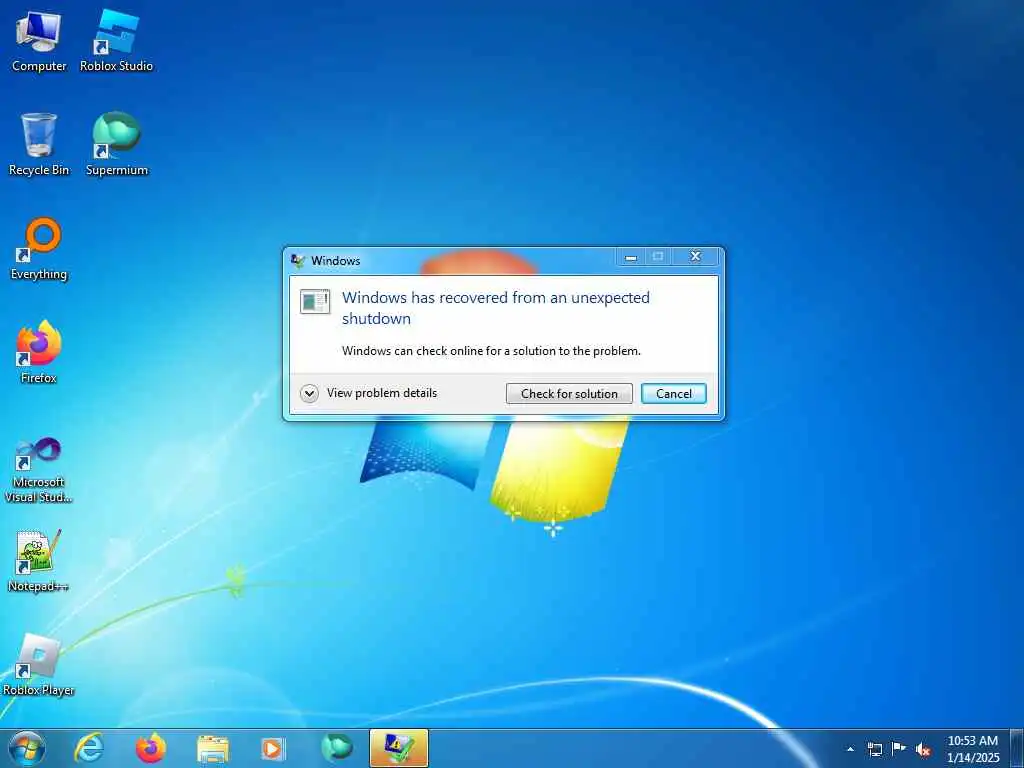The width and height of the screenshot is (1024, 768).
Task: Minimize the Windows dialog
Action: tap(631, 257)
